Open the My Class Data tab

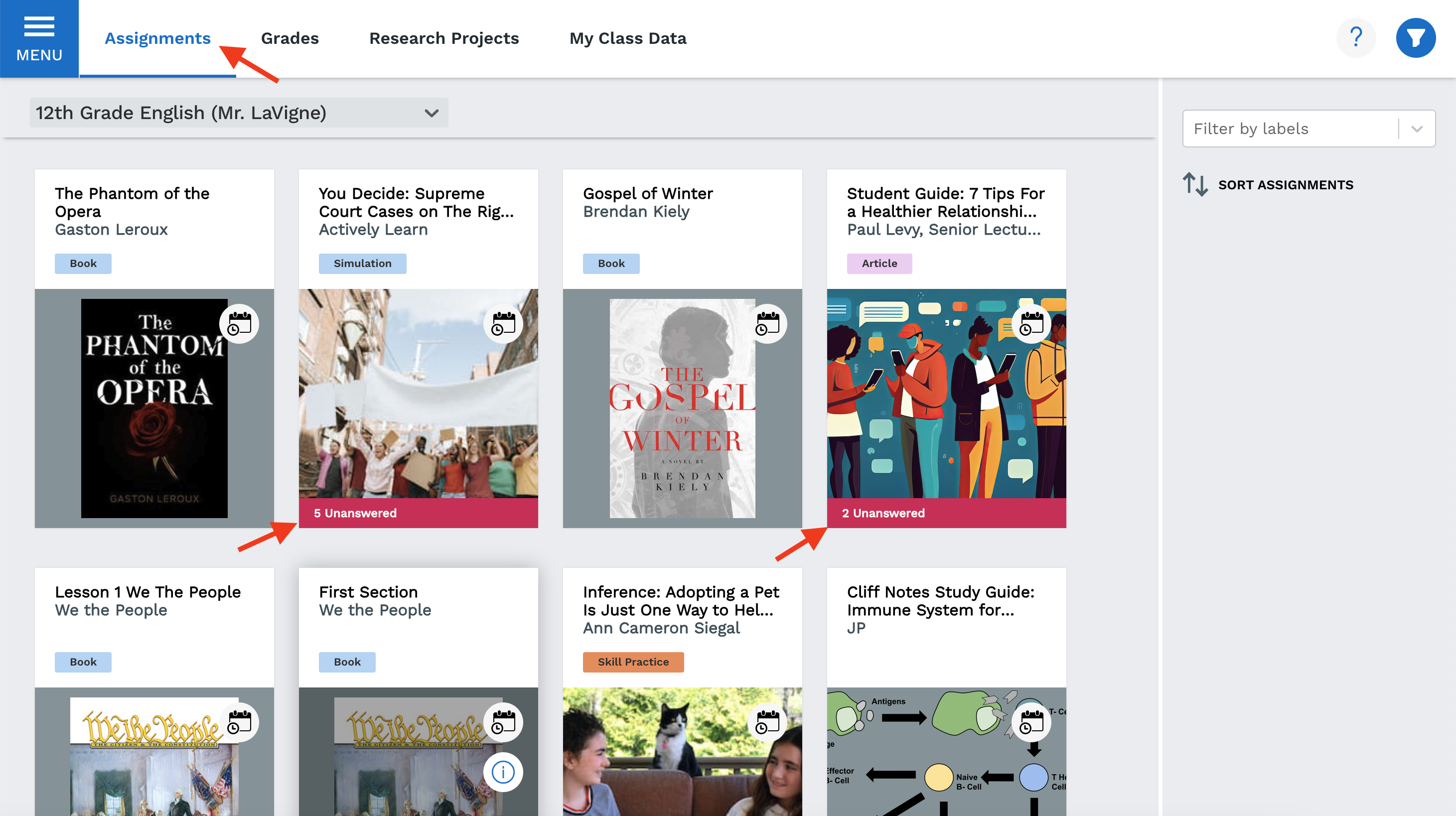coord(628,38)
